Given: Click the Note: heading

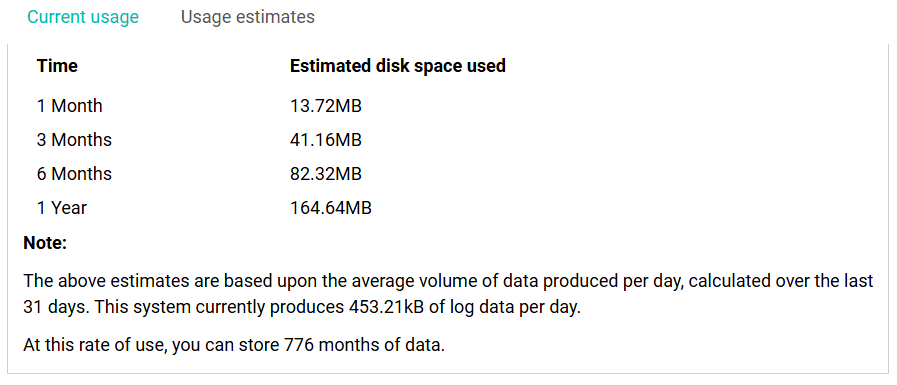Looking at the screenshot, I should click(x=45, y=243).
